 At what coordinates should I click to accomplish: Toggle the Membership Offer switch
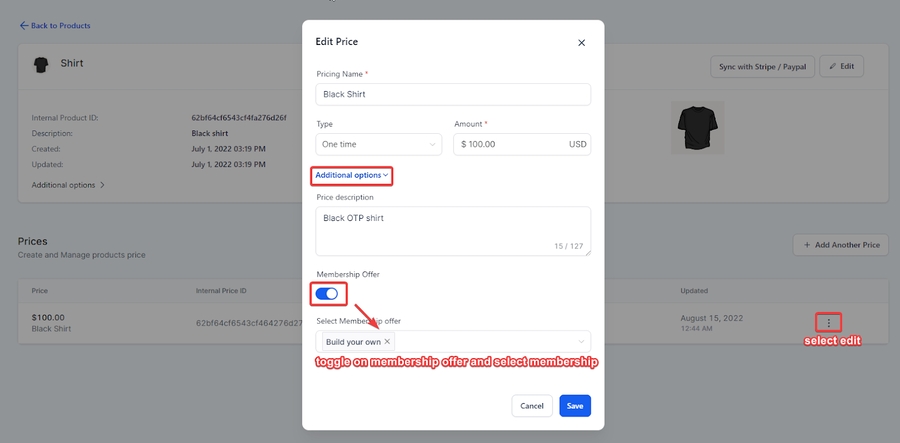coord(328,293)
